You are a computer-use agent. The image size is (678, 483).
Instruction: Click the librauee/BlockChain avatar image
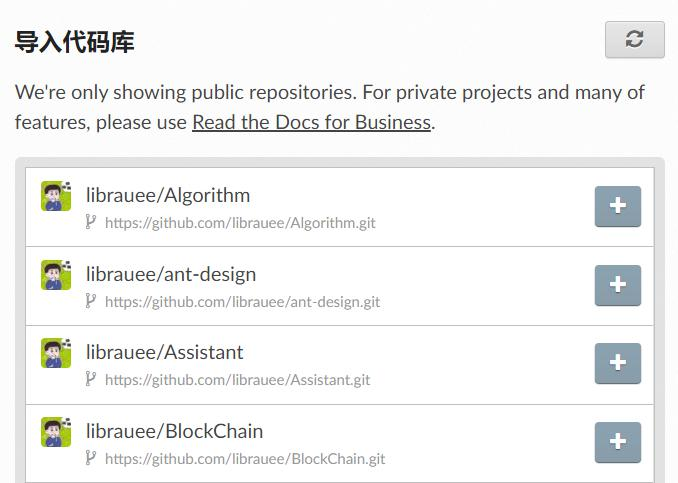(x=56, y=432)
